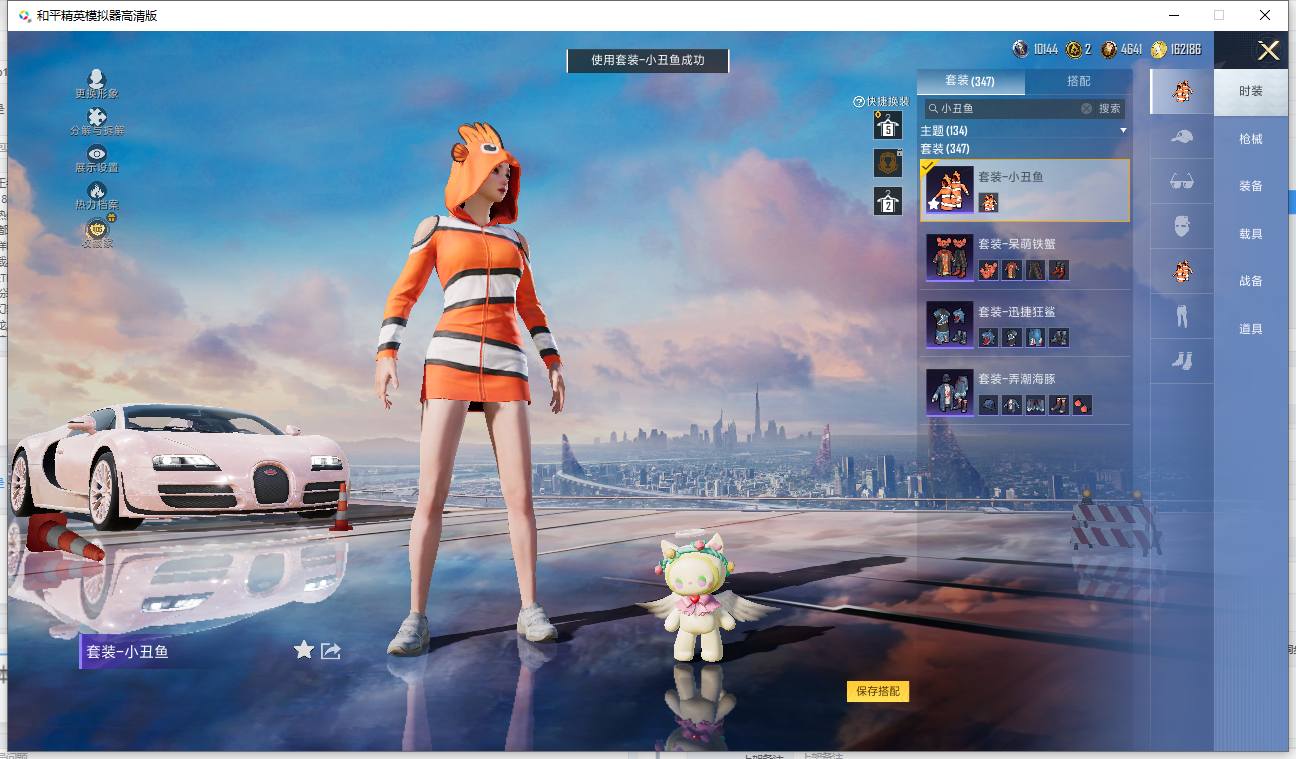Click the 套装-弄潮海豚 name text

coord(1017,379)
